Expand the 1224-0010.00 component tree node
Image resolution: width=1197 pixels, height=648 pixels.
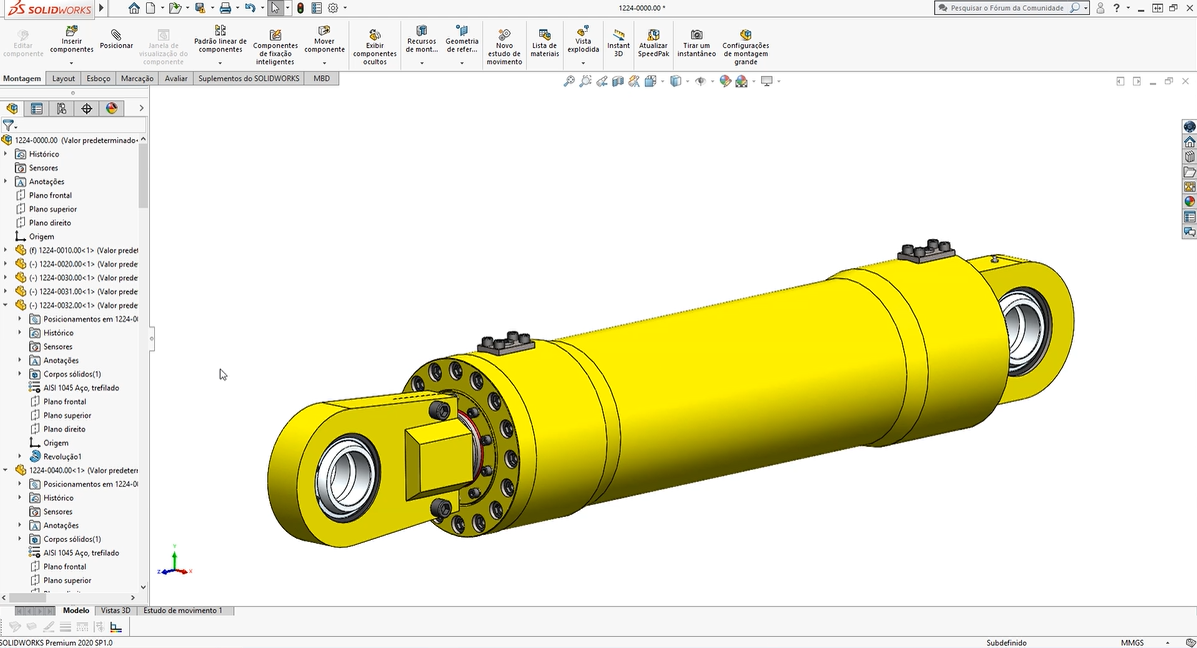click(6, 250)
